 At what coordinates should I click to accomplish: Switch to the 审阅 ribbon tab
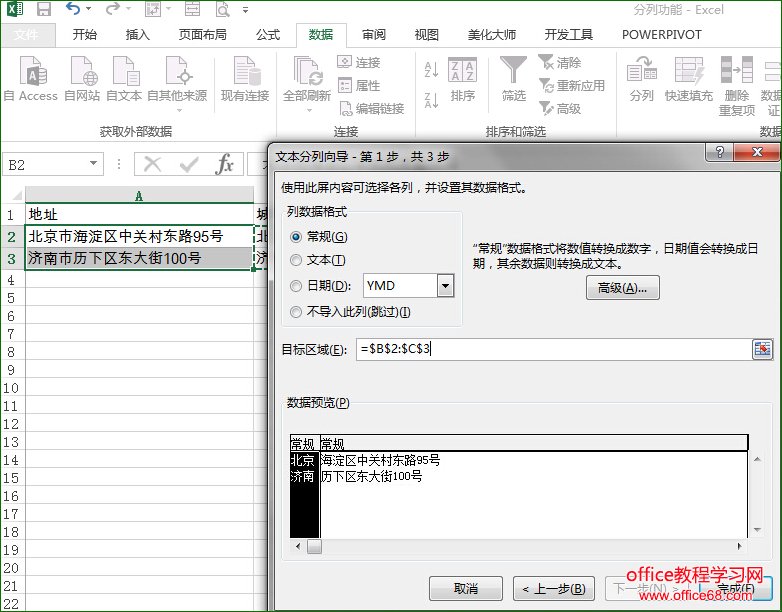pos(374,34)
